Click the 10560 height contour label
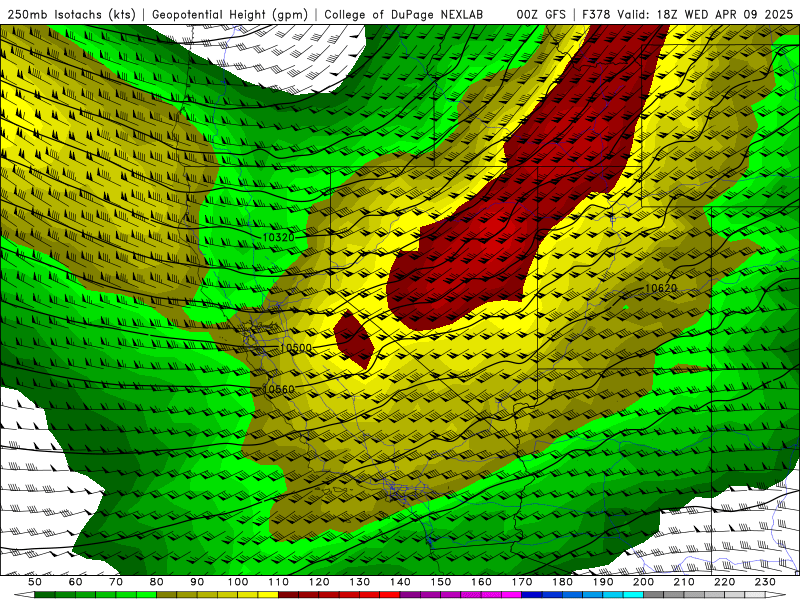Image resolution: width=800 pixels, height=600 pixels. pos(279,389)
